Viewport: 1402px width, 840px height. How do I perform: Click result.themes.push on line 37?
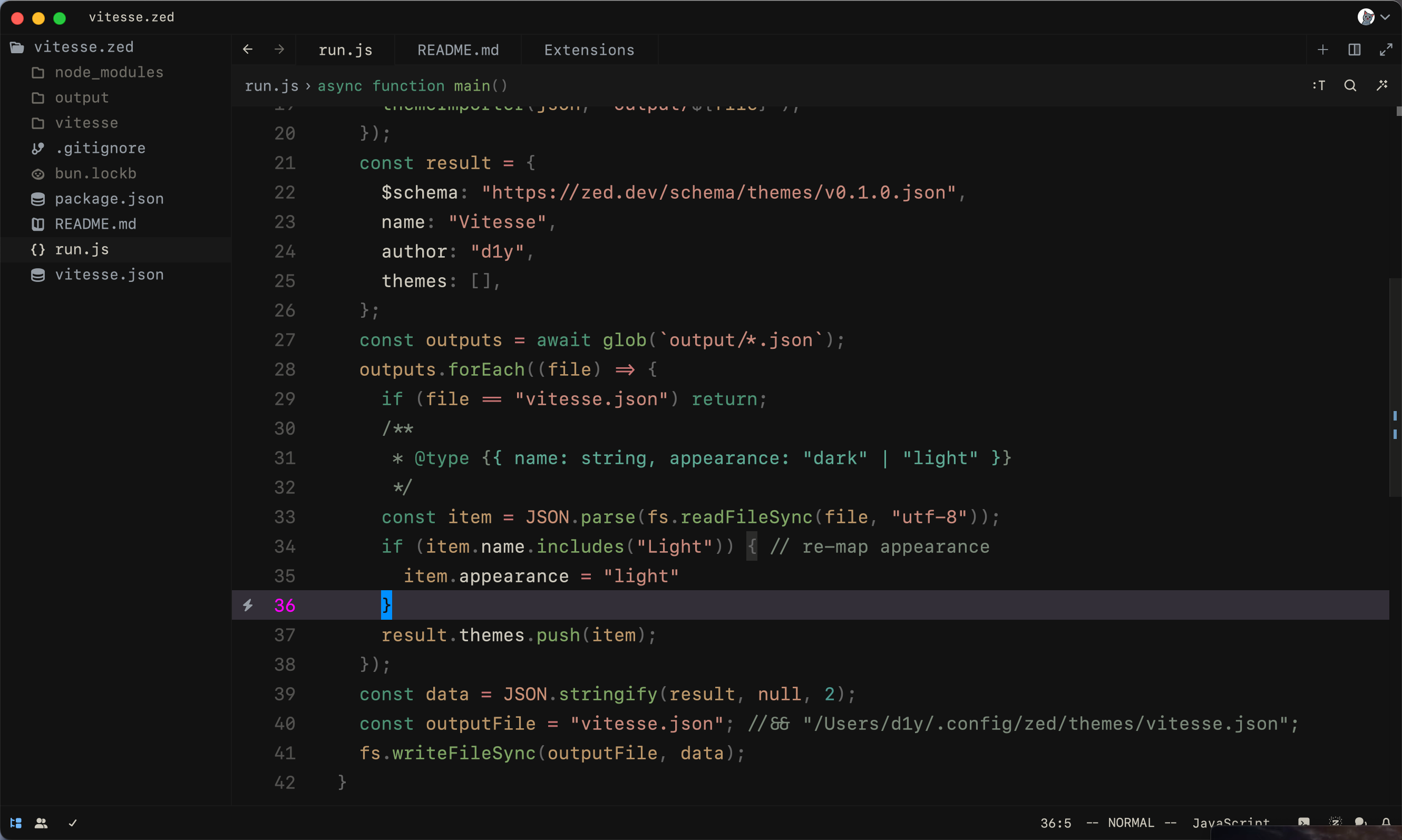(x=481, y=635)
